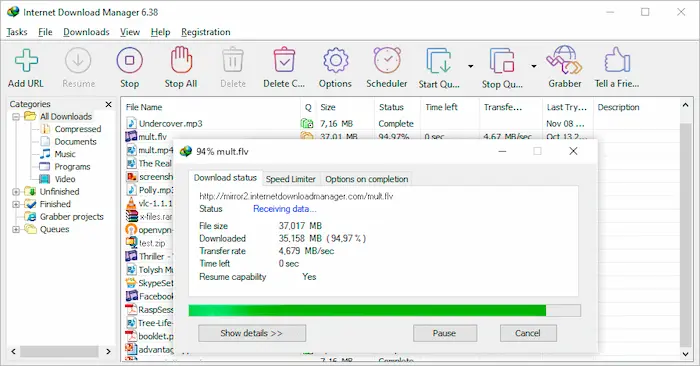Expand the Unfinished category node

point(16,191)
